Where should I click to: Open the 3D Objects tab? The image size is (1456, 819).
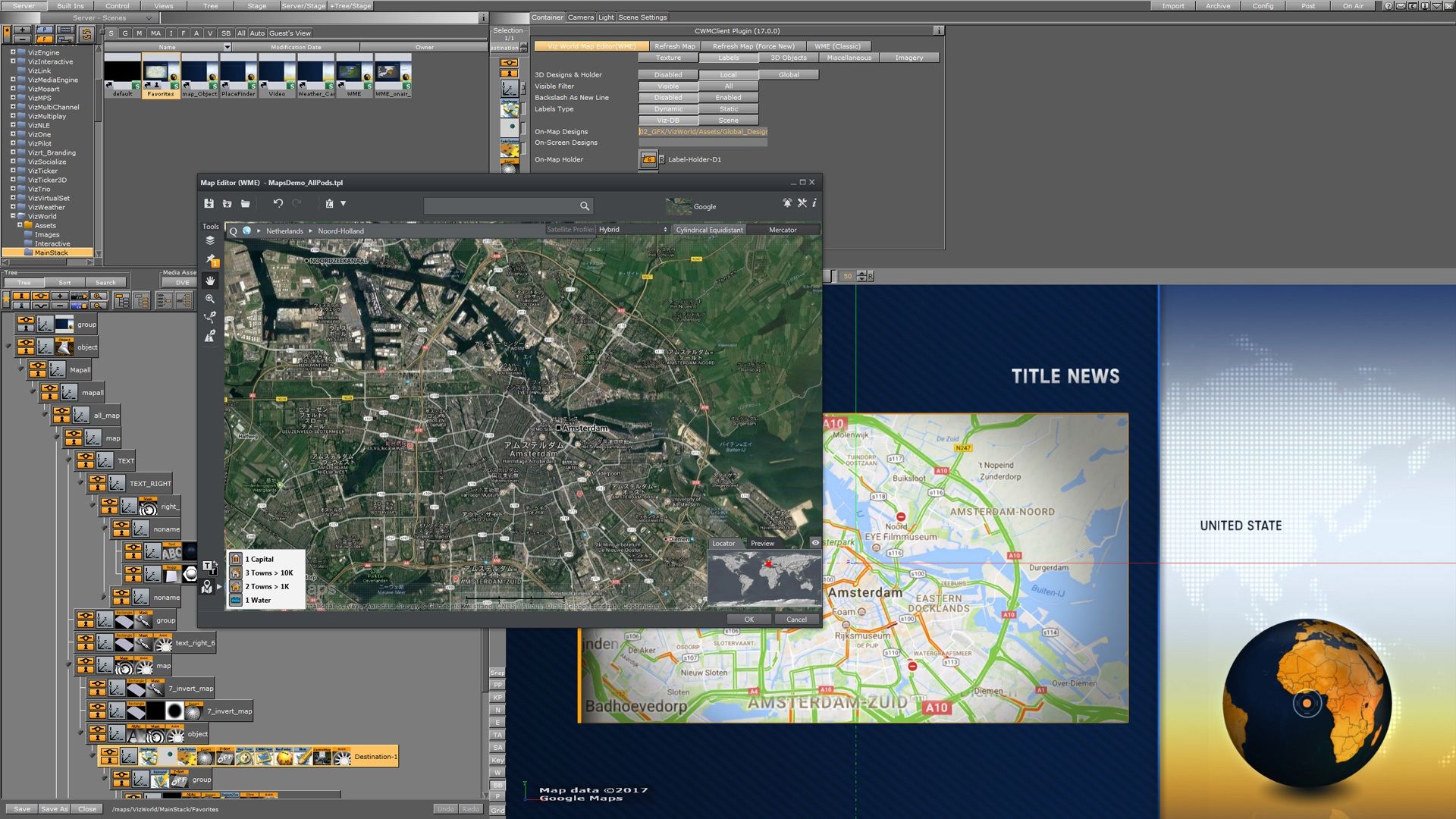[788, 58]
